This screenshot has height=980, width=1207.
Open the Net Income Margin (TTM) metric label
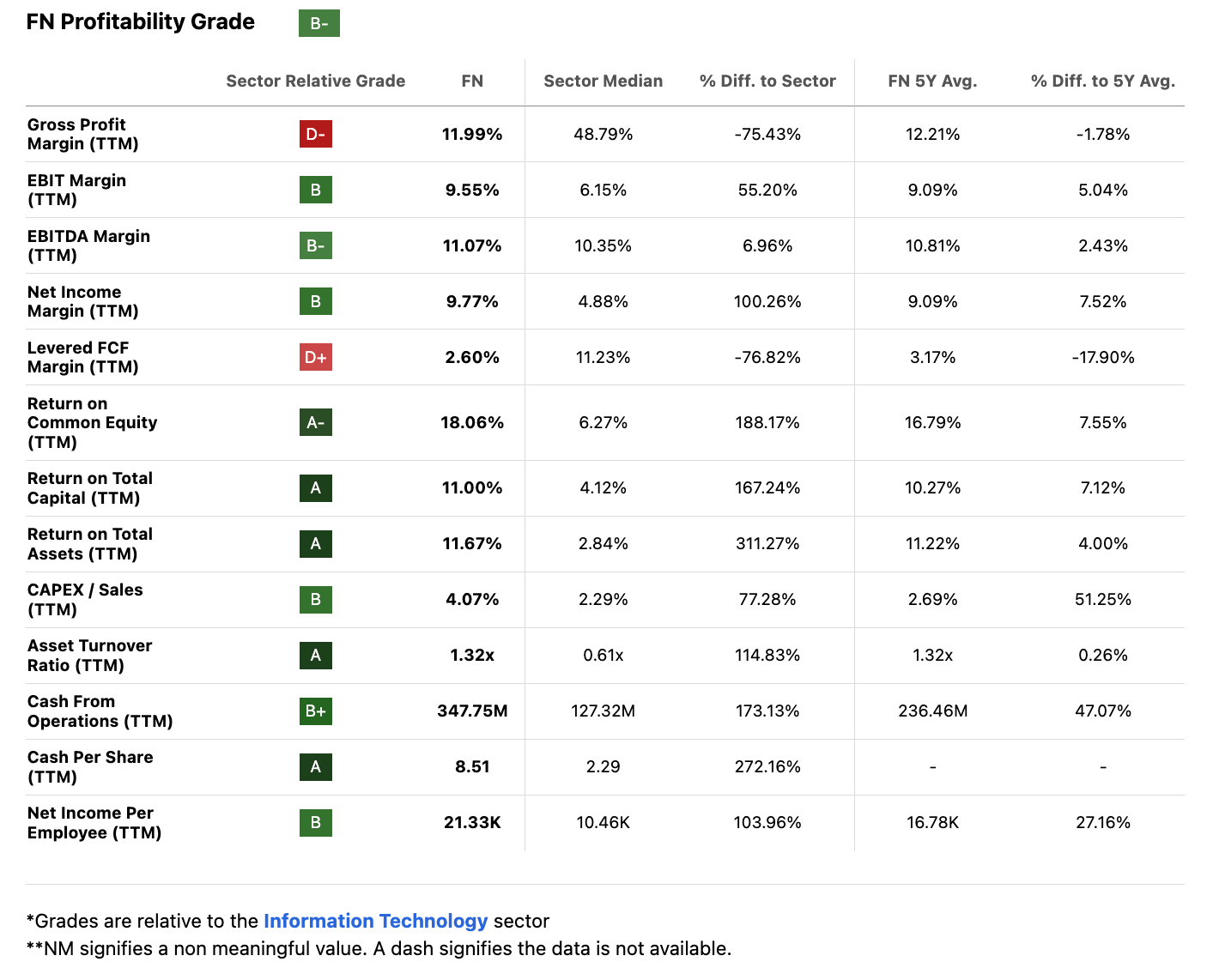tap(82, 301)
